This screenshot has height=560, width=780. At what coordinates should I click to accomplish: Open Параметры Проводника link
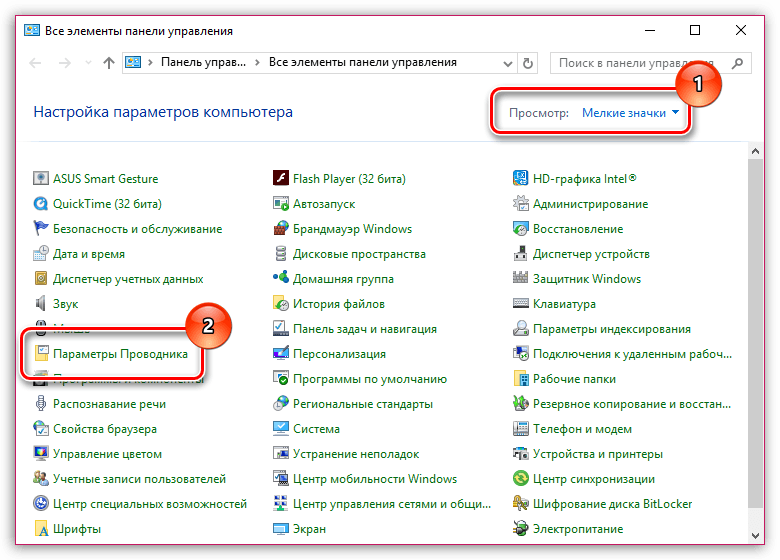pos(120,354)
